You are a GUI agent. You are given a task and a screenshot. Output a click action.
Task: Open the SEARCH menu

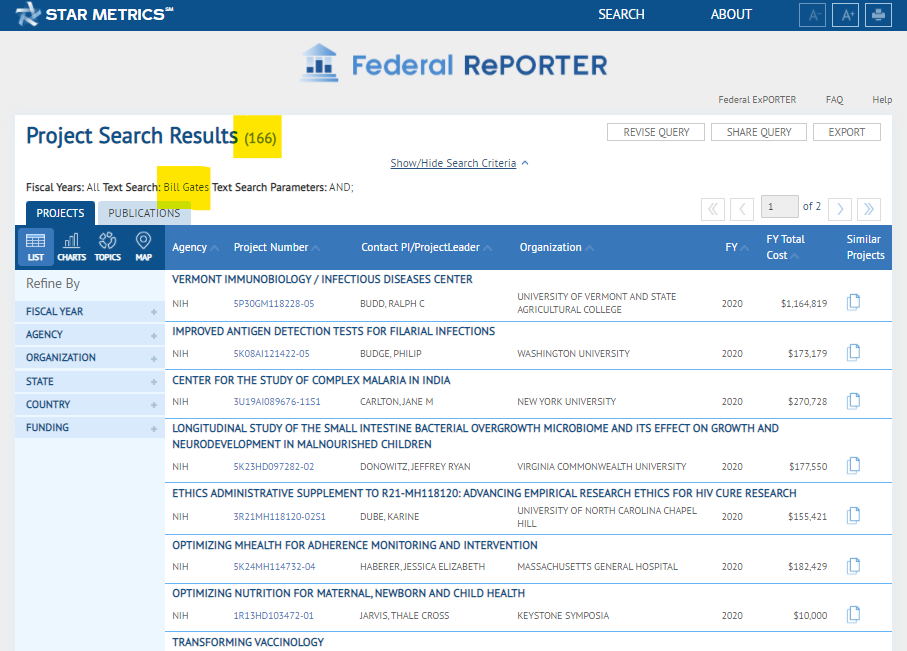click(621, 14)
